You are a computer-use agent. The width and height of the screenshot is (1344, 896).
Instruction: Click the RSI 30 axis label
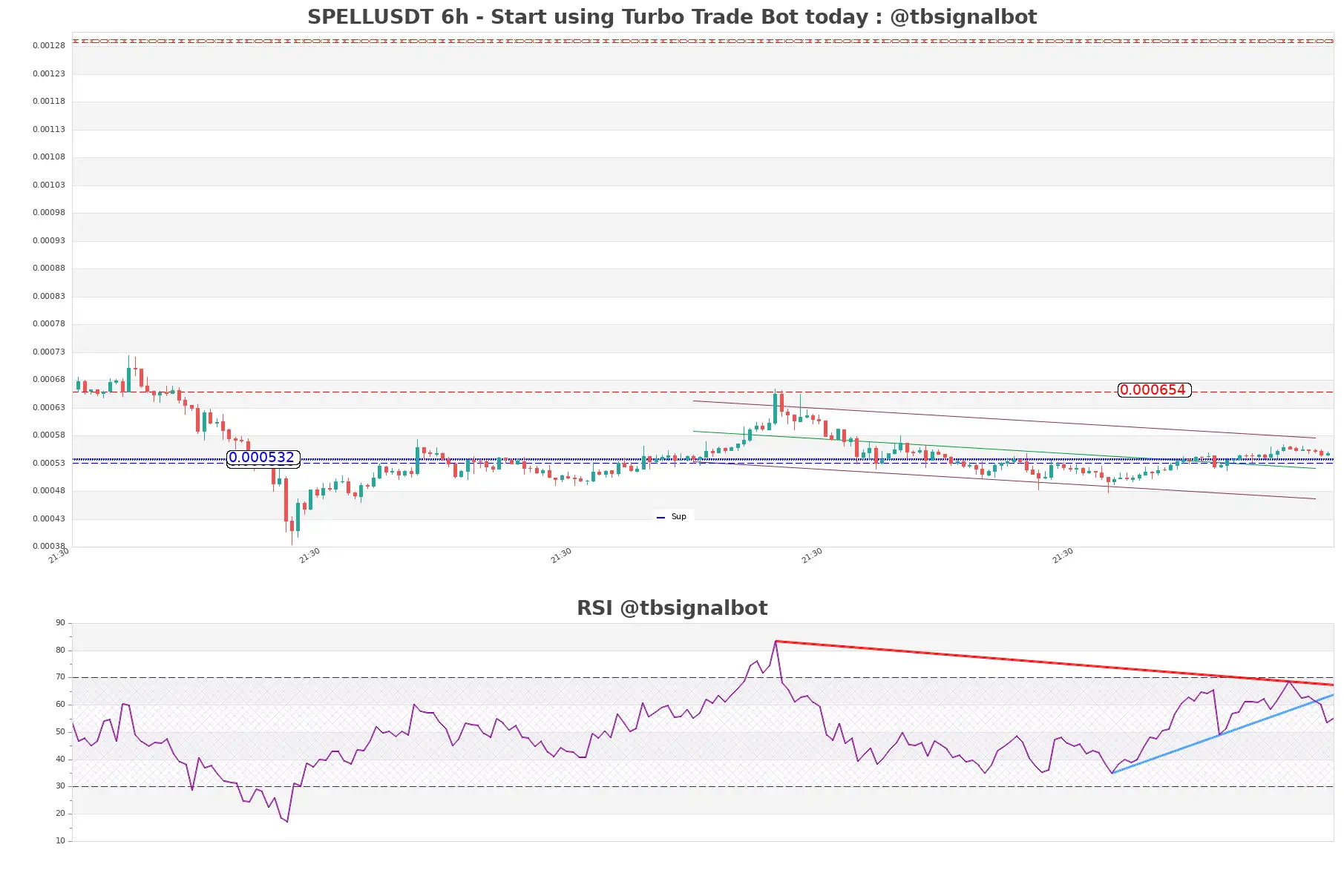click(61, 786)
